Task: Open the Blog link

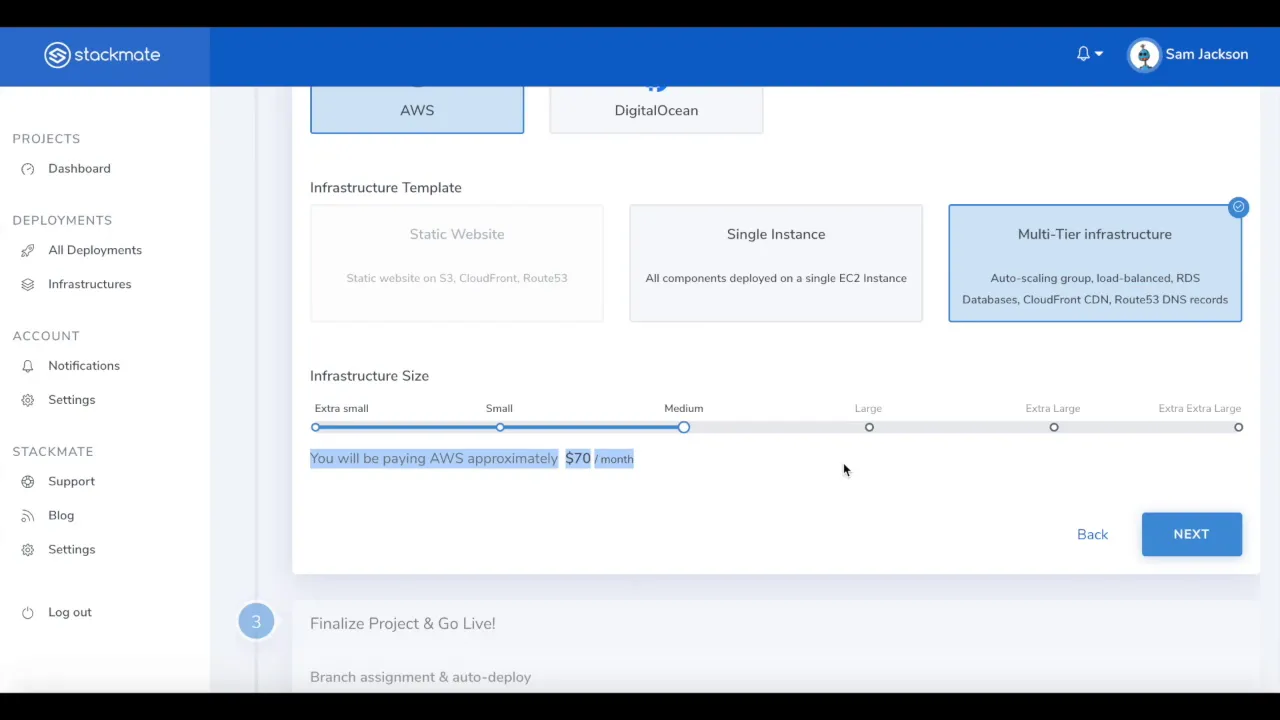Action: pyautogui.click(x=61, y=515)
